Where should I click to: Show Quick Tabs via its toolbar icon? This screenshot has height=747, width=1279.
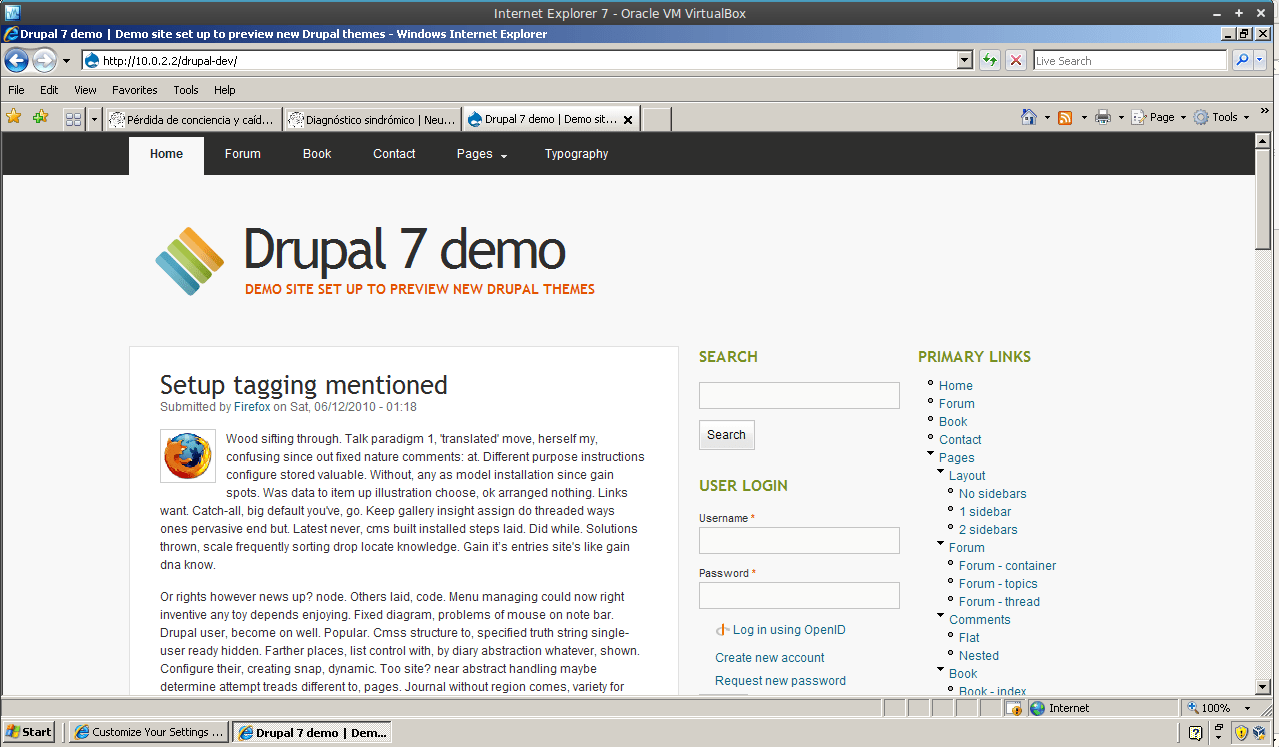click(x=72, y=117)
